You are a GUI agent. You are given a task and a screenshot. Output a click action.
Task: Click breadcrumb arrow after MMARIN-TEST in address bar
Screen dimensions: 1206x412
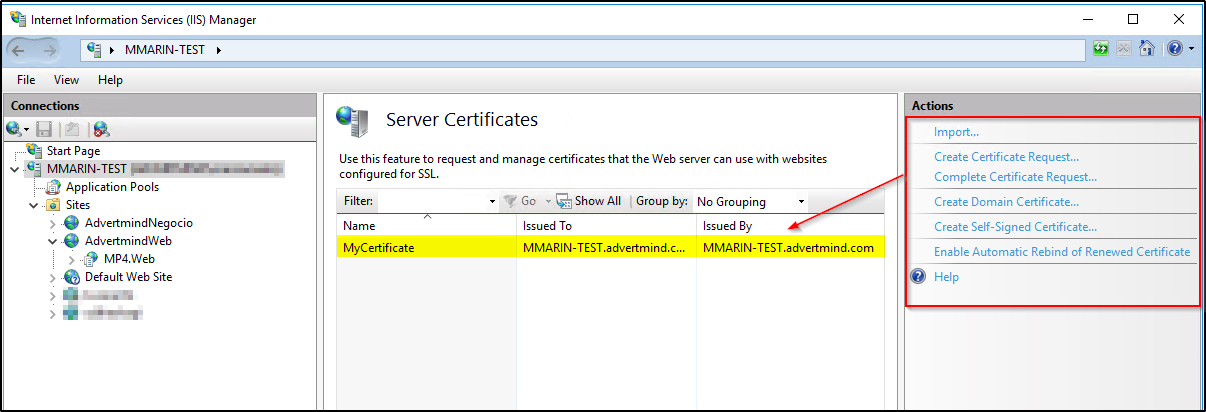(x=218, y=49)
